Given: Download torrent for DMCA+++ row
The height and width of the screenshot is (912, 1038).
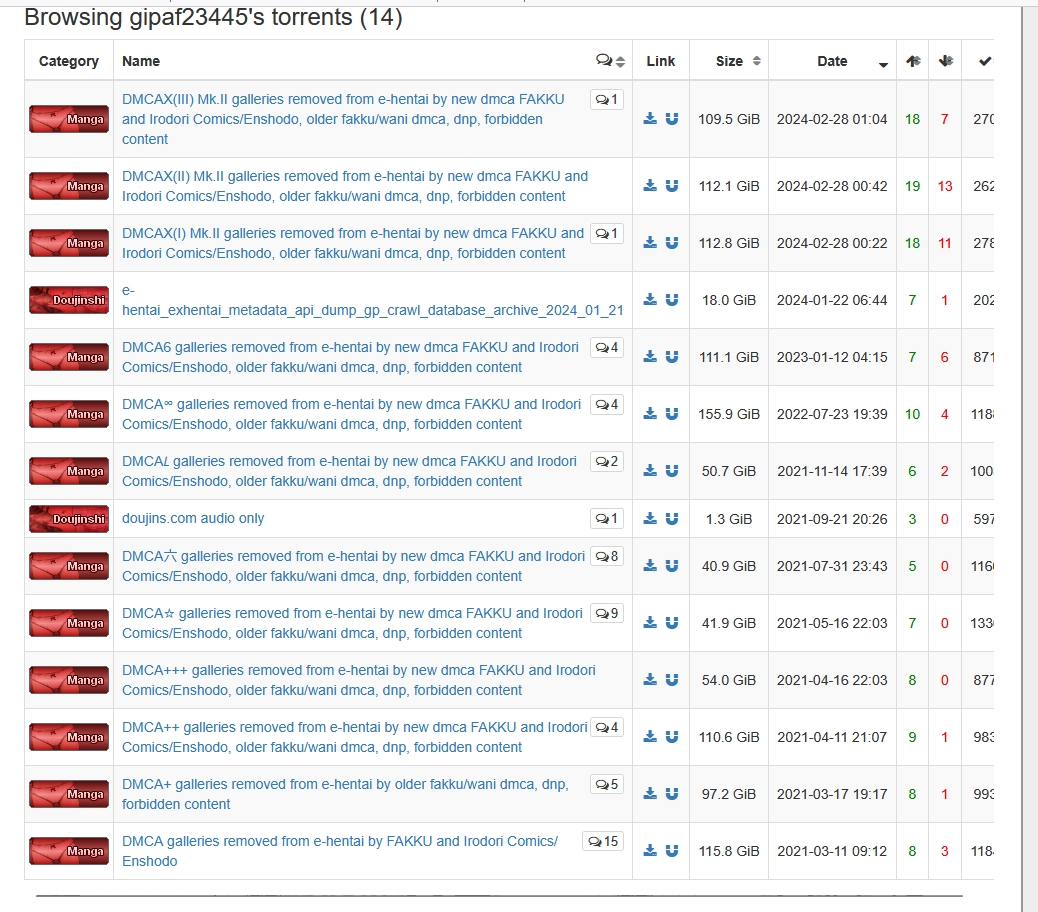Looking at the screenshot, I should point(650,680).
